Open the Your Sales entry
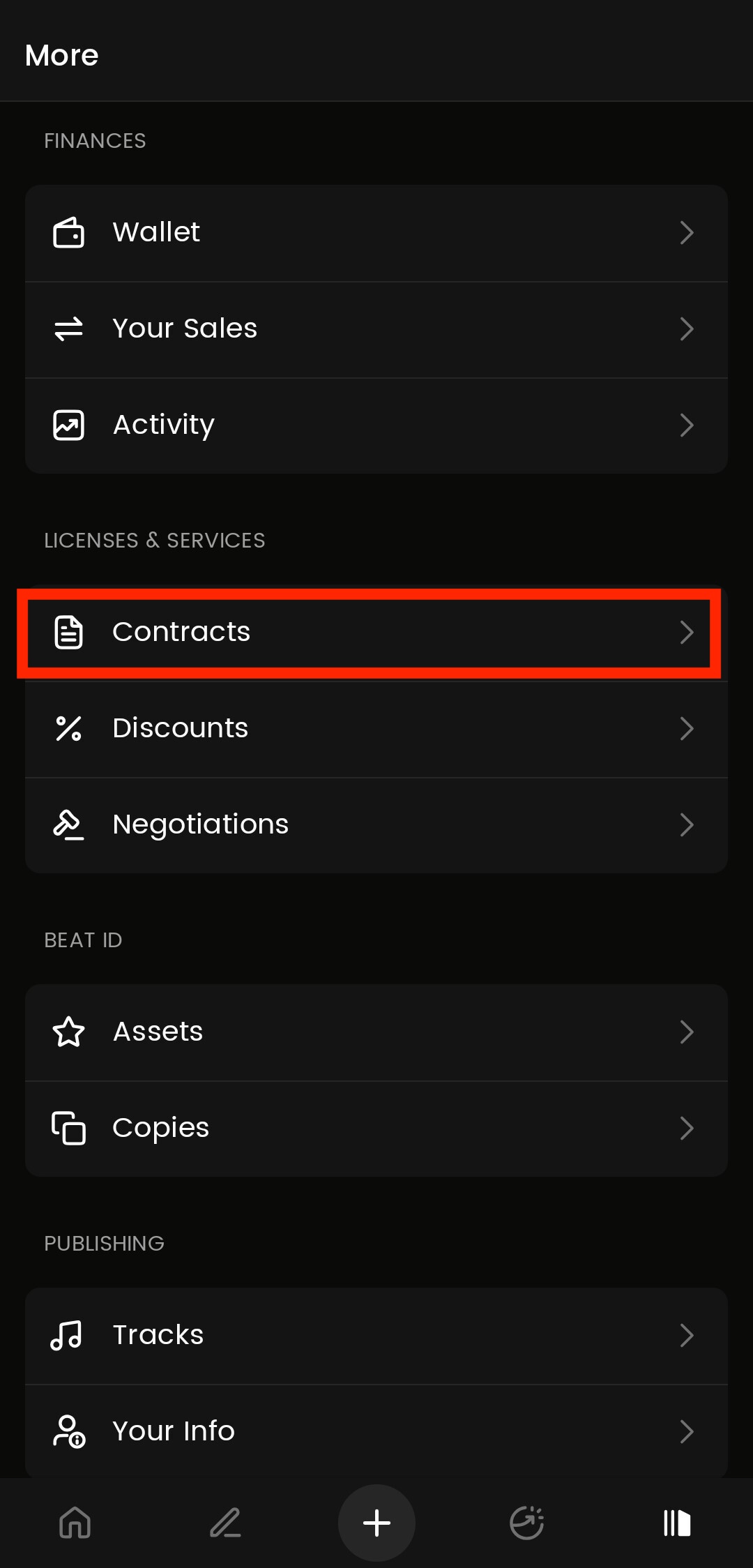 (185, 329)
